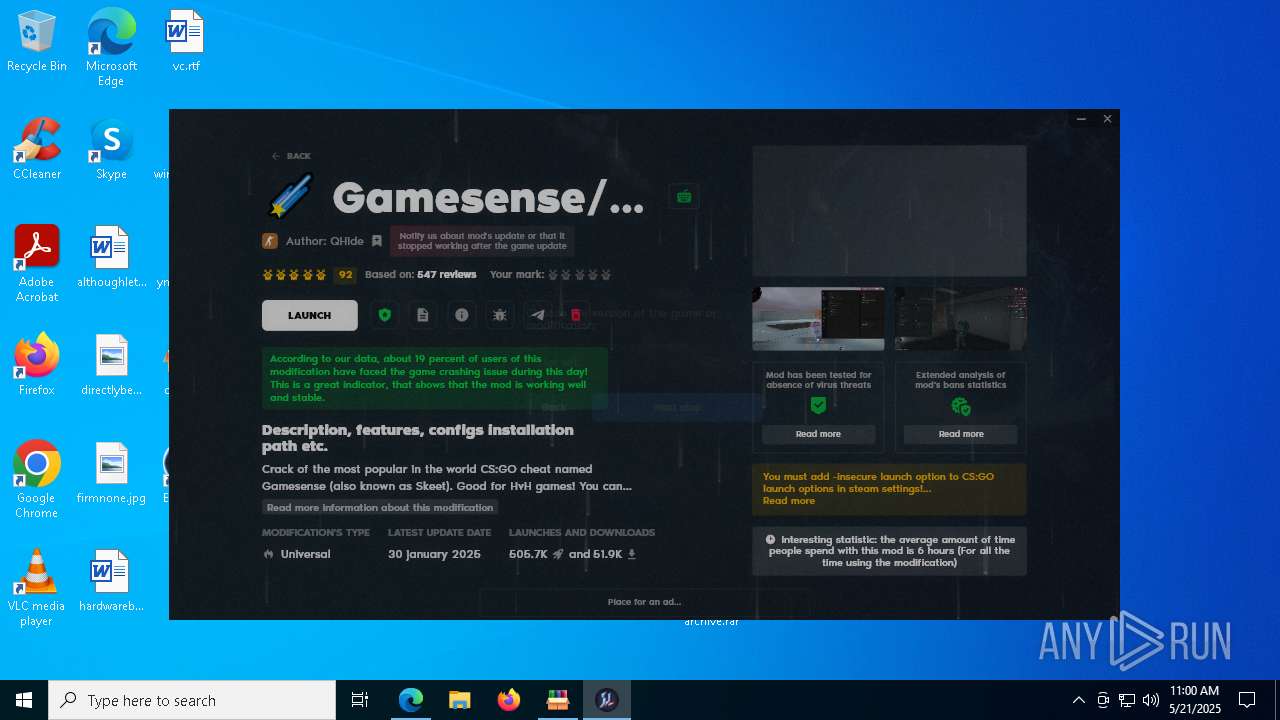The image size is (1280, 720).
Task: Click the 92 rating score badge
Action: (x=345, y=275)
